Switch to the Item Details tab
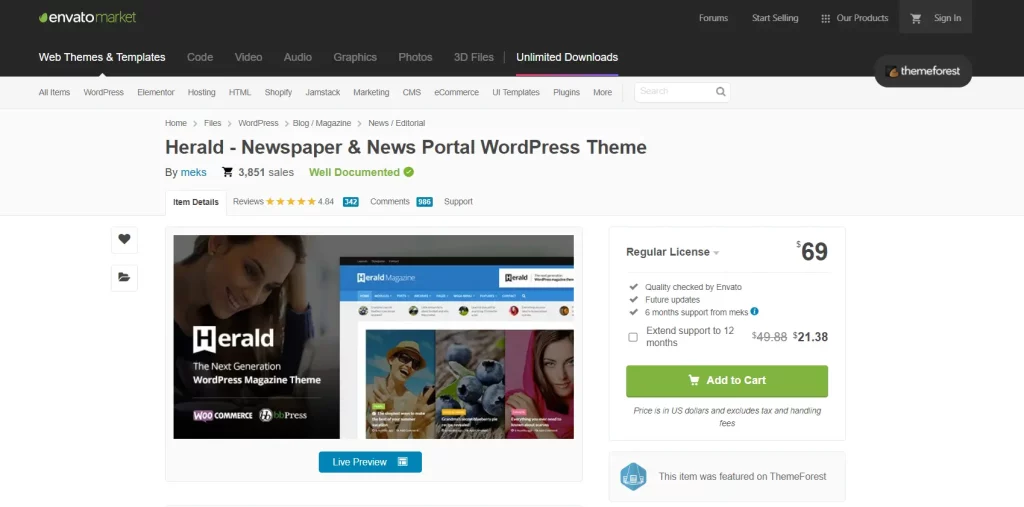The image size is (1024, 507). click(x=196, y=202)
